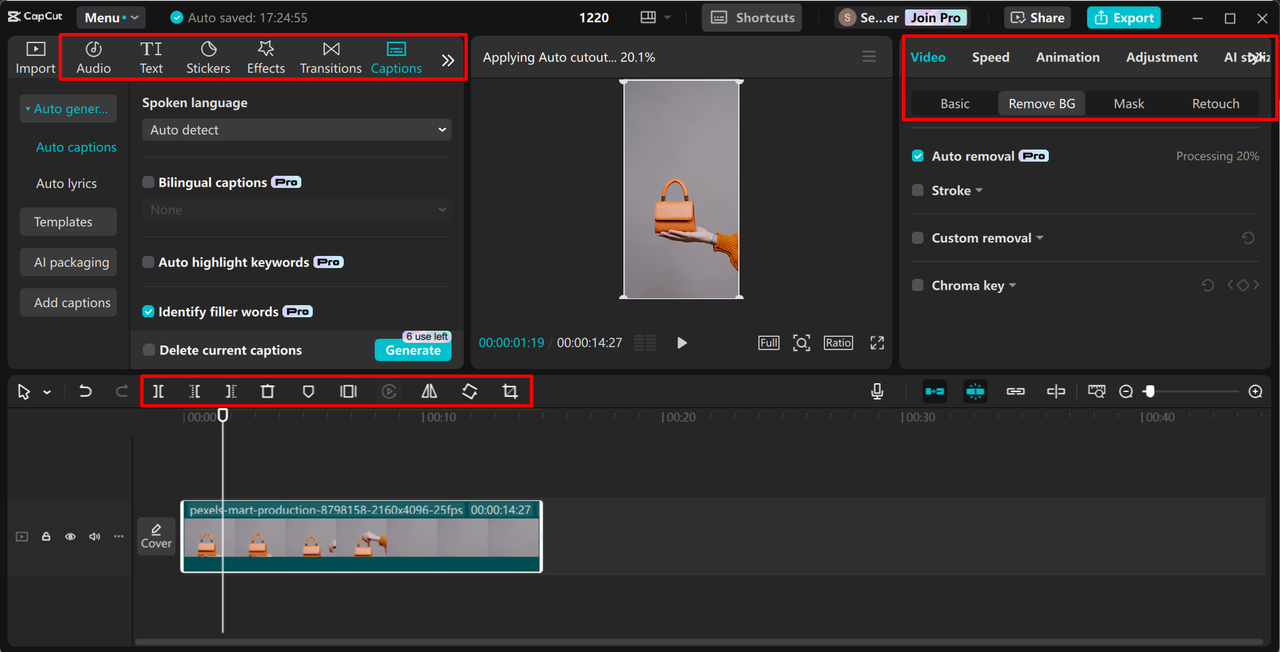Toggle clip linkage chain icon
Viewport: 1280px width, 652px height.
tap(1015, 392)
